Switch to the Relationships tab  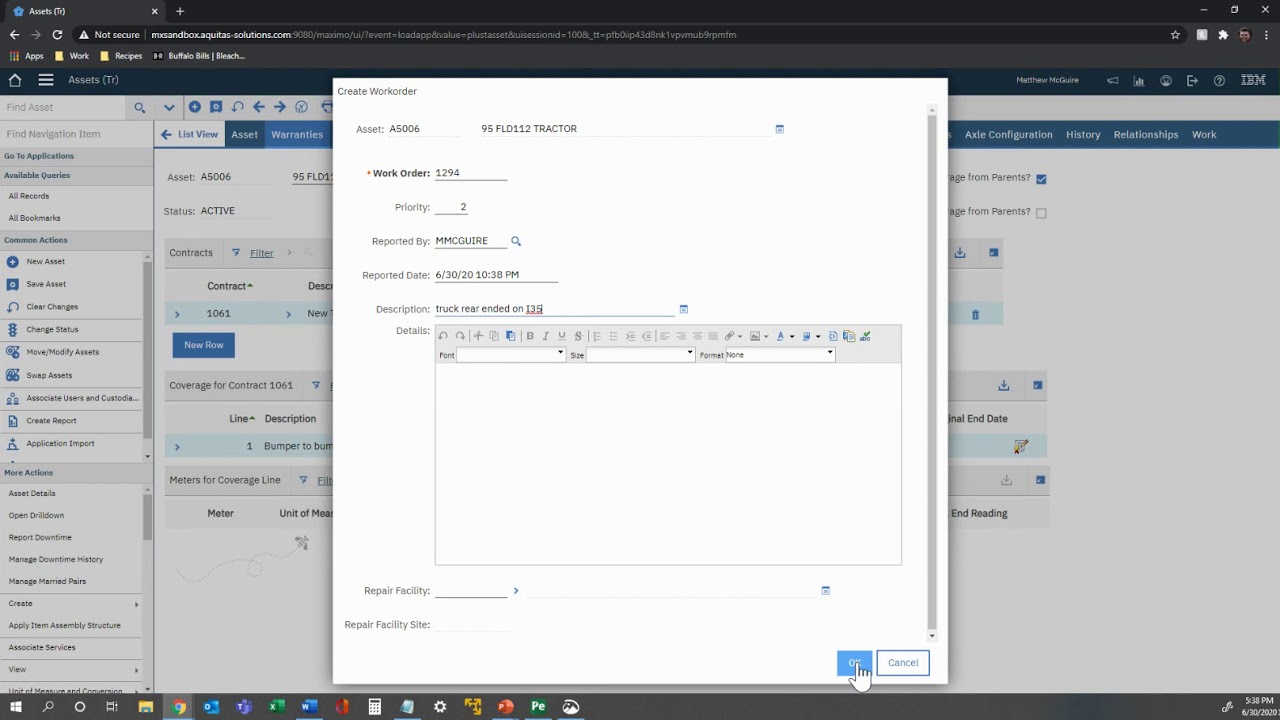click(x=1146, y=134)
